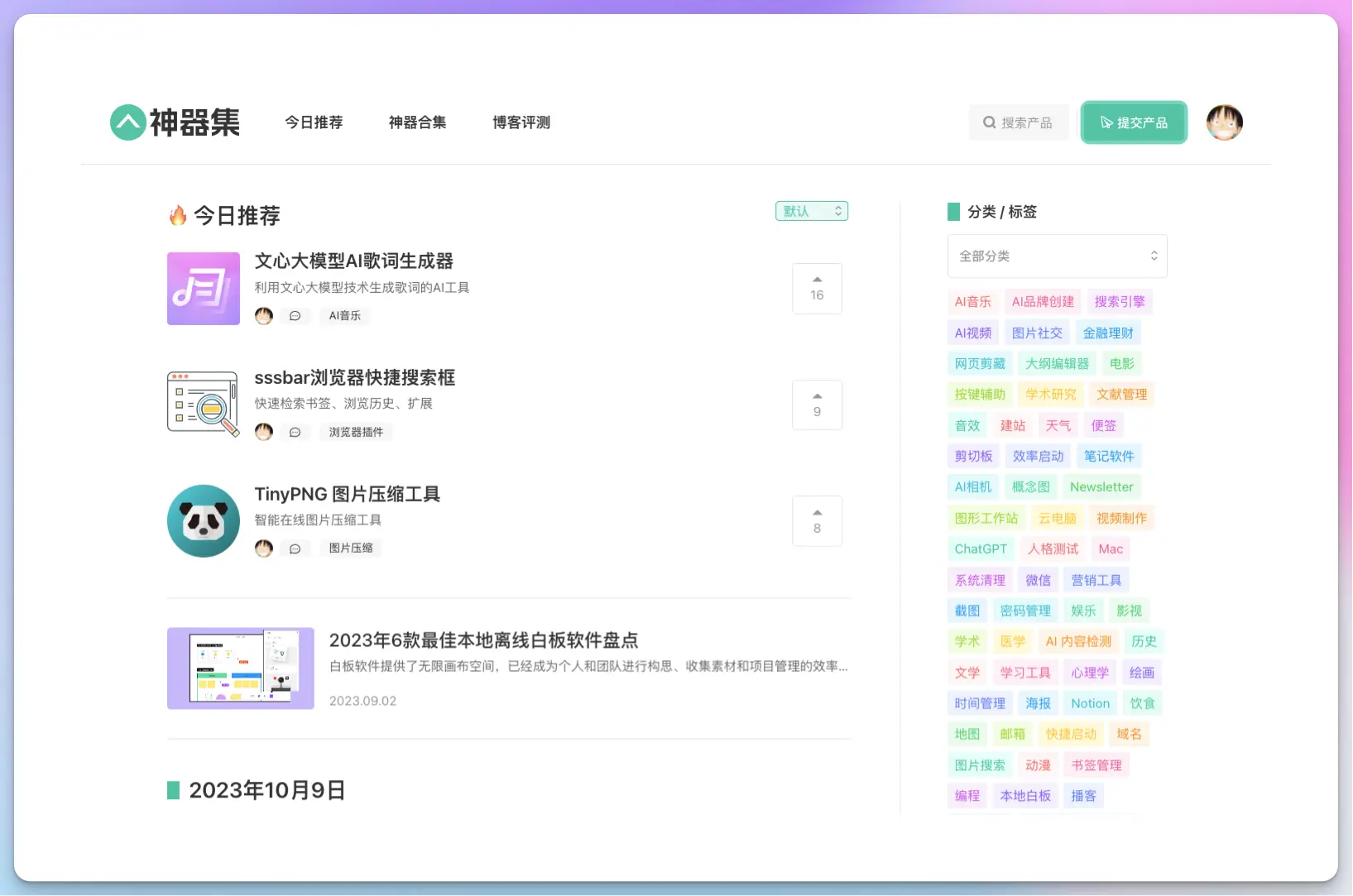Image resolution: width=1353 pixels, height=896 pixels.
Task: Filter by the 人格测试 tag
Action: coord(1053,549)
